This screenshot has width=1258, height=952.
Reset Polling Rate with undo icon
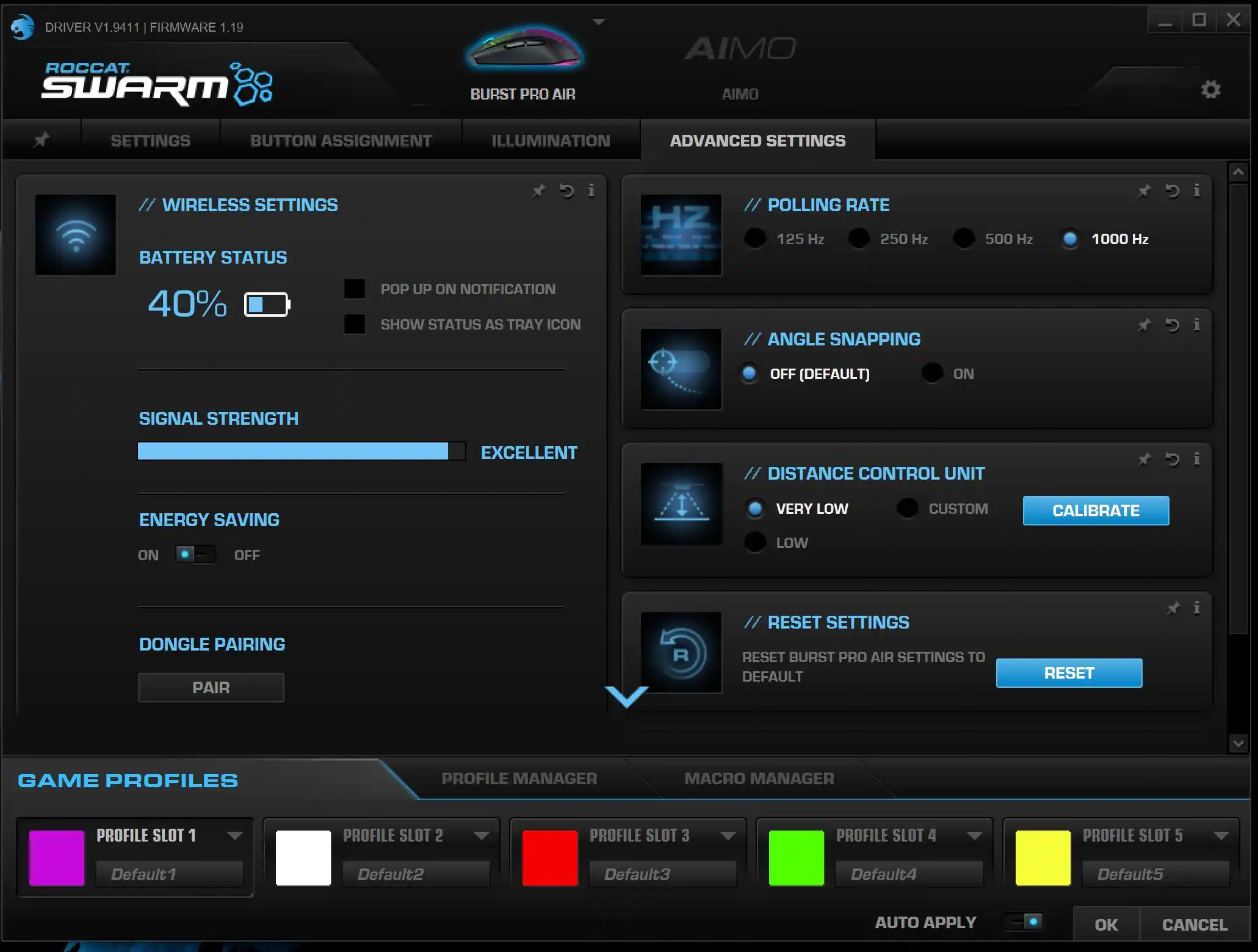point(1172,191)
